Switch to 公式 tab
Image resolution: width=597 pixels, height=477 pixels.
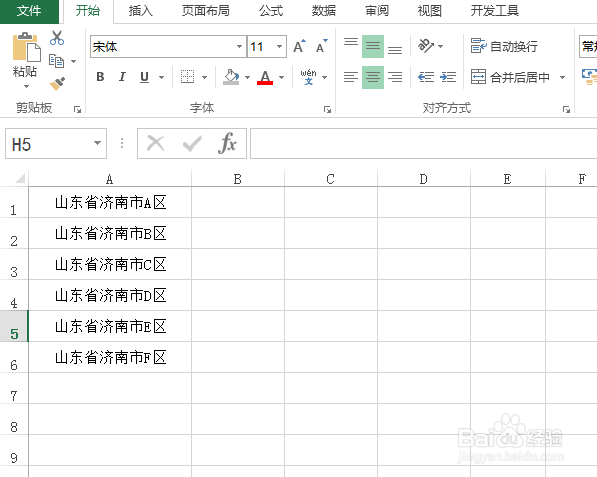tap(271, 11)
